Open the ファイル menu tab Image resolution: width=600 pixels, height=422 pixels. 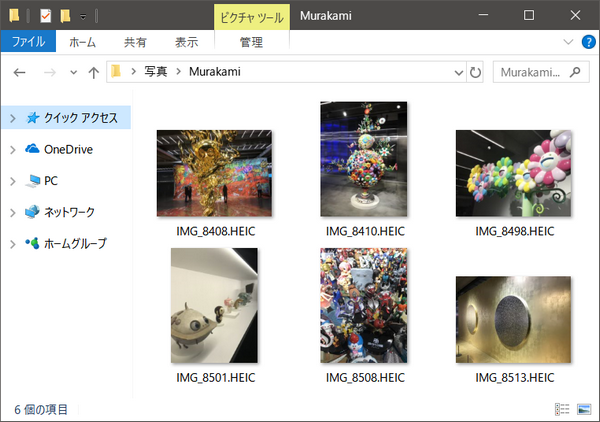tap(28, 41)
